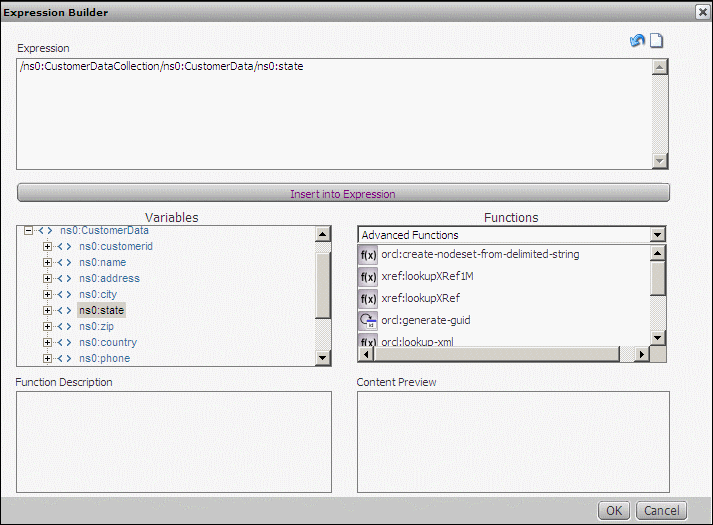Viewport: 713px width, 525px height.
Task: Click the element icon next to ns0:phone
Action: coord(64,358)
